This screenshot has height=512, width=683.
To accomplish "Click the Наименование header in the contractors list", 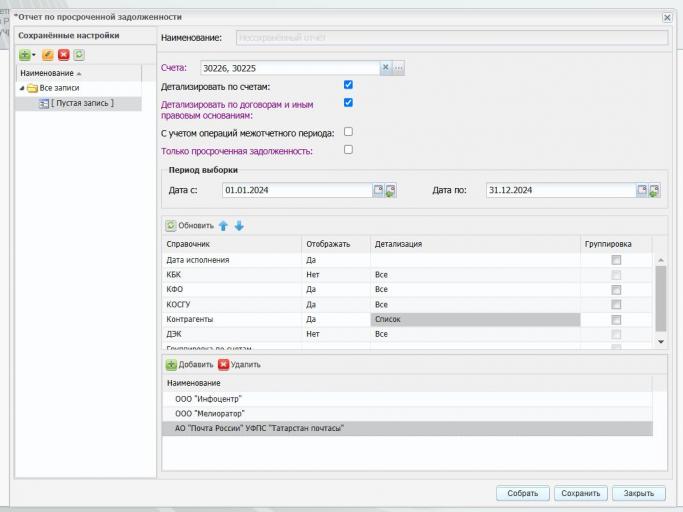I will pos(407,383).
